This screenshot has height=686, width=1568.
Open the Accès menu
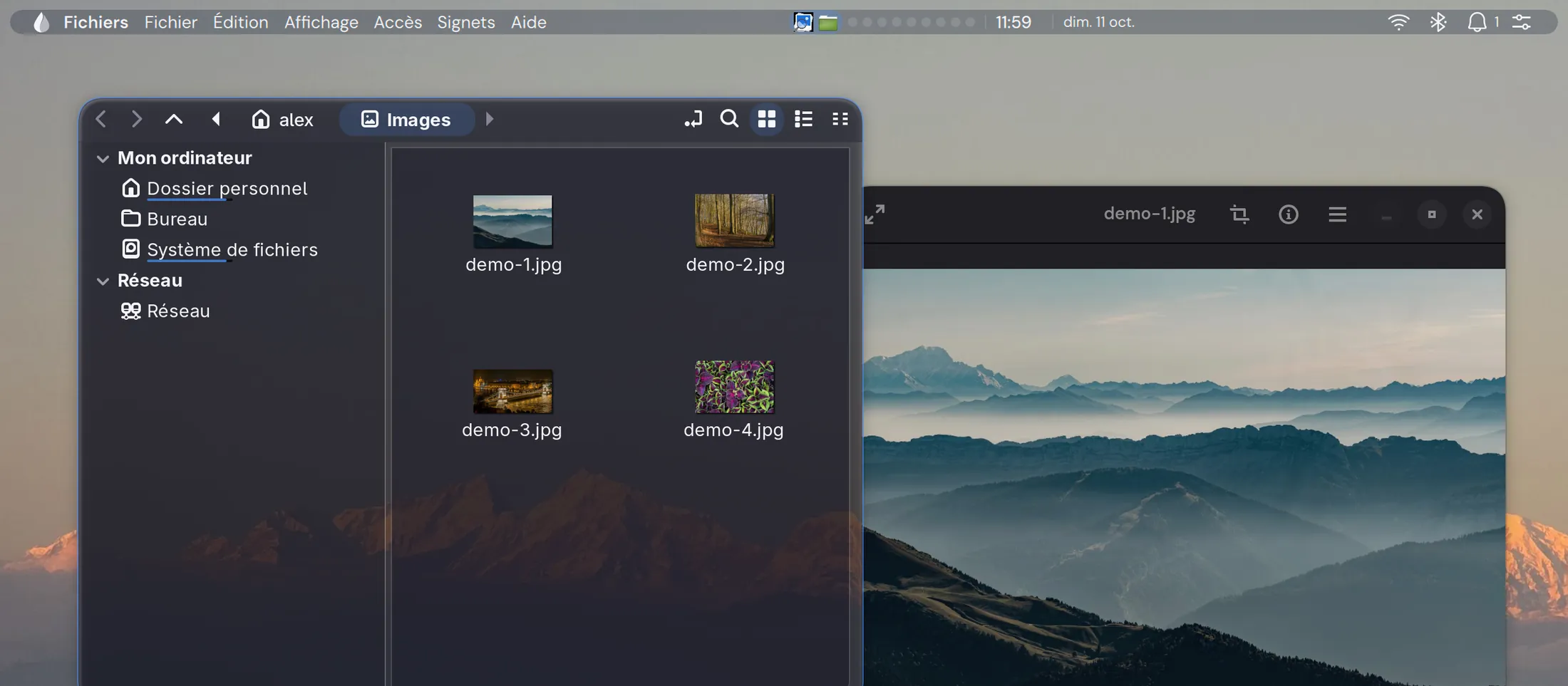tap(398, 22)
